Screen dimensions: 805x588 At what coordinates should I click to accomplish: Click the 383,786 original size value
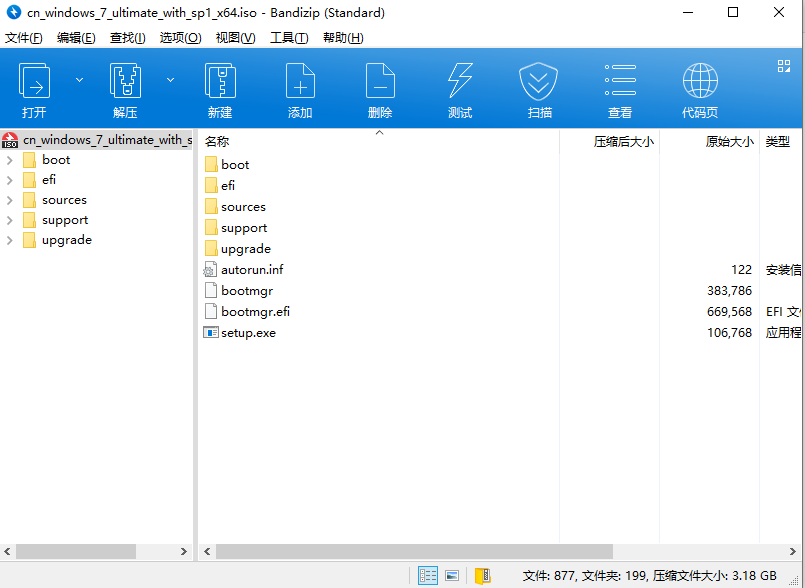pos(730,291)
